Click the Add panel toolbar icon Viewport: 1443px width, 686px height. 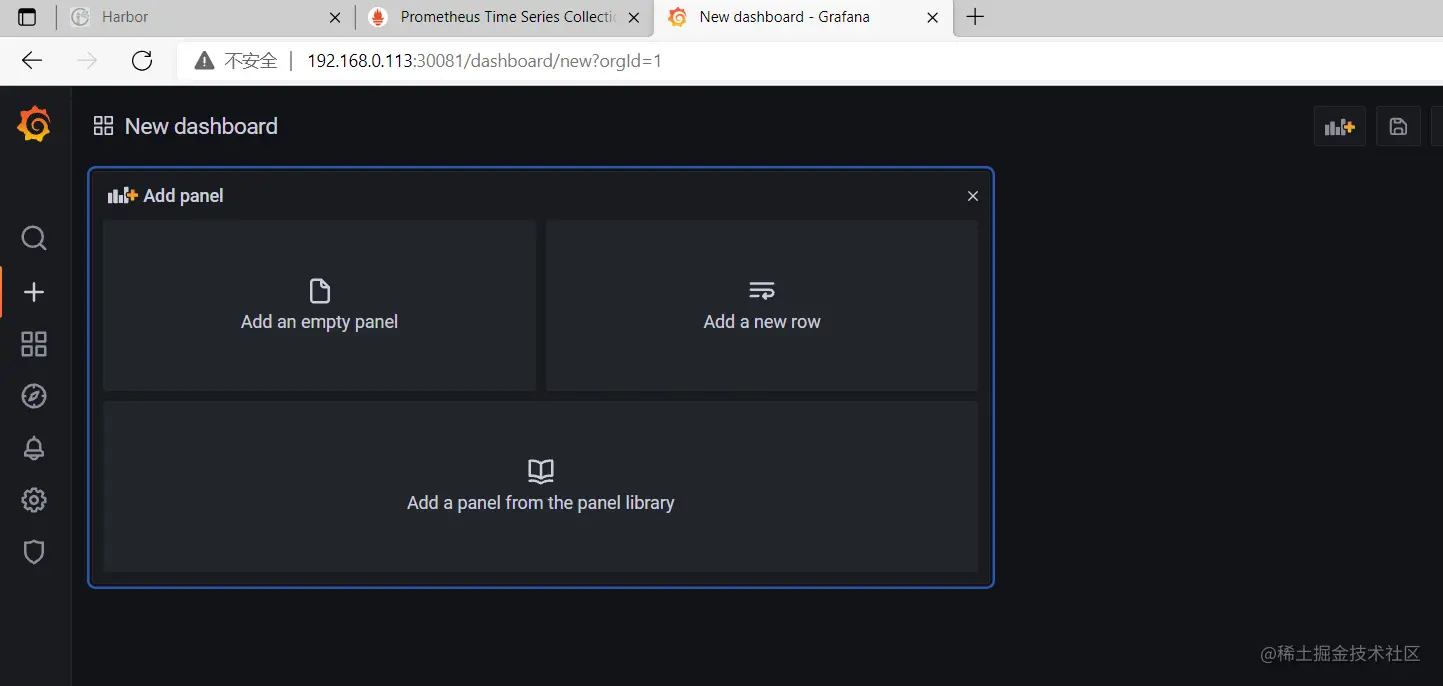(1339, 127)
